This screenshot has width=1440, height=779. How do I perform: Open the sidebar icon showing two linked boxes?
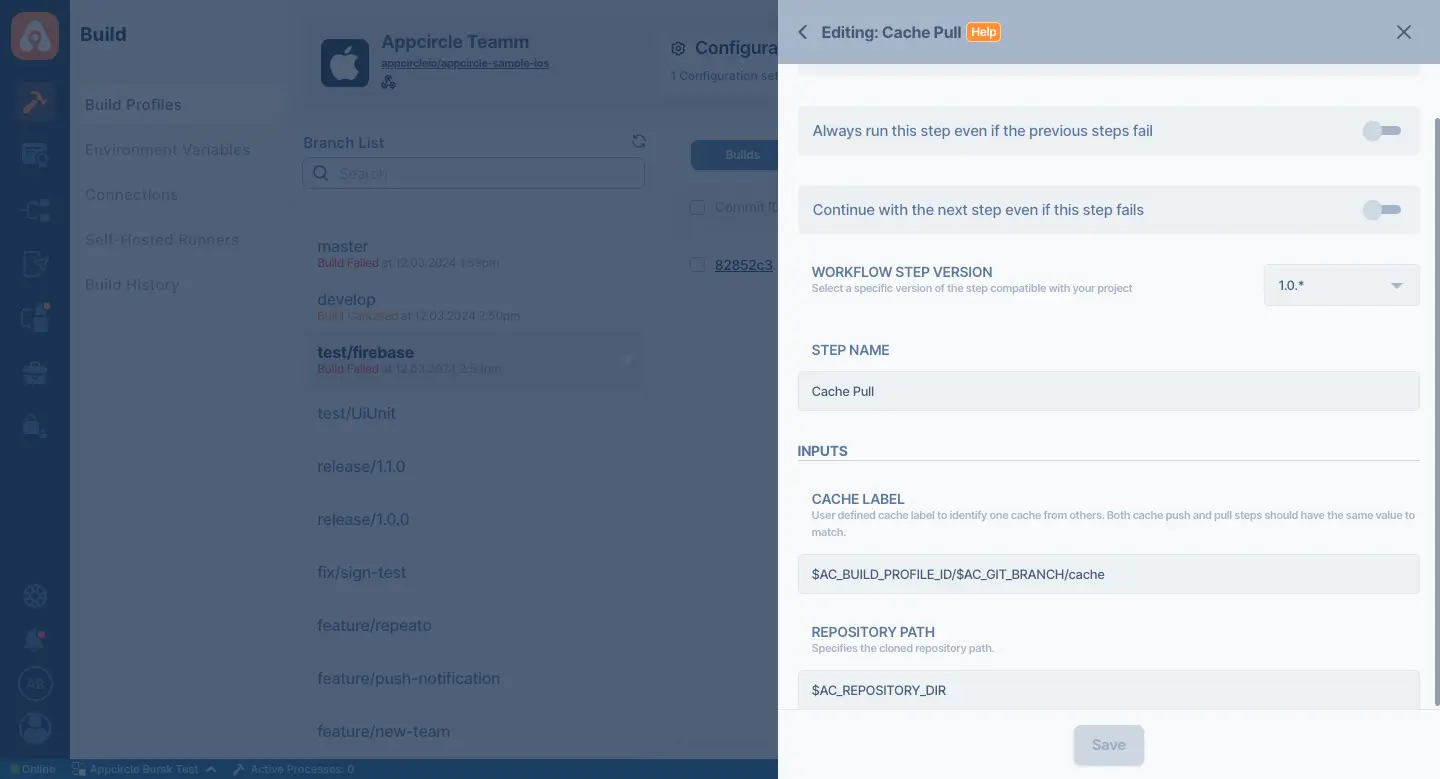tap(35, 210)
